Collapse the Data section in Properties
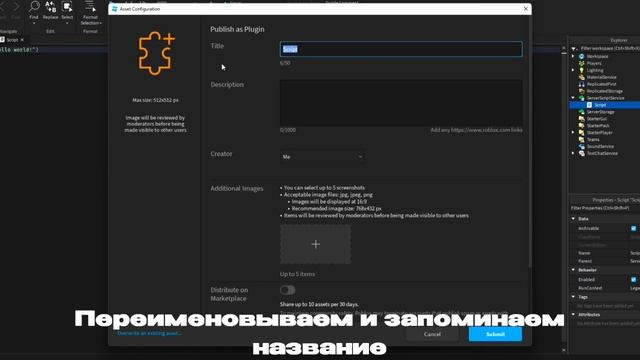The width and height of the screenshot is (640, 360). [x=573, y=219]
